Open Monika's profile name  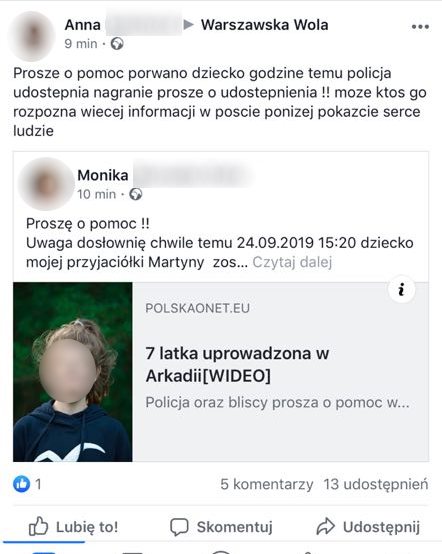103,175
